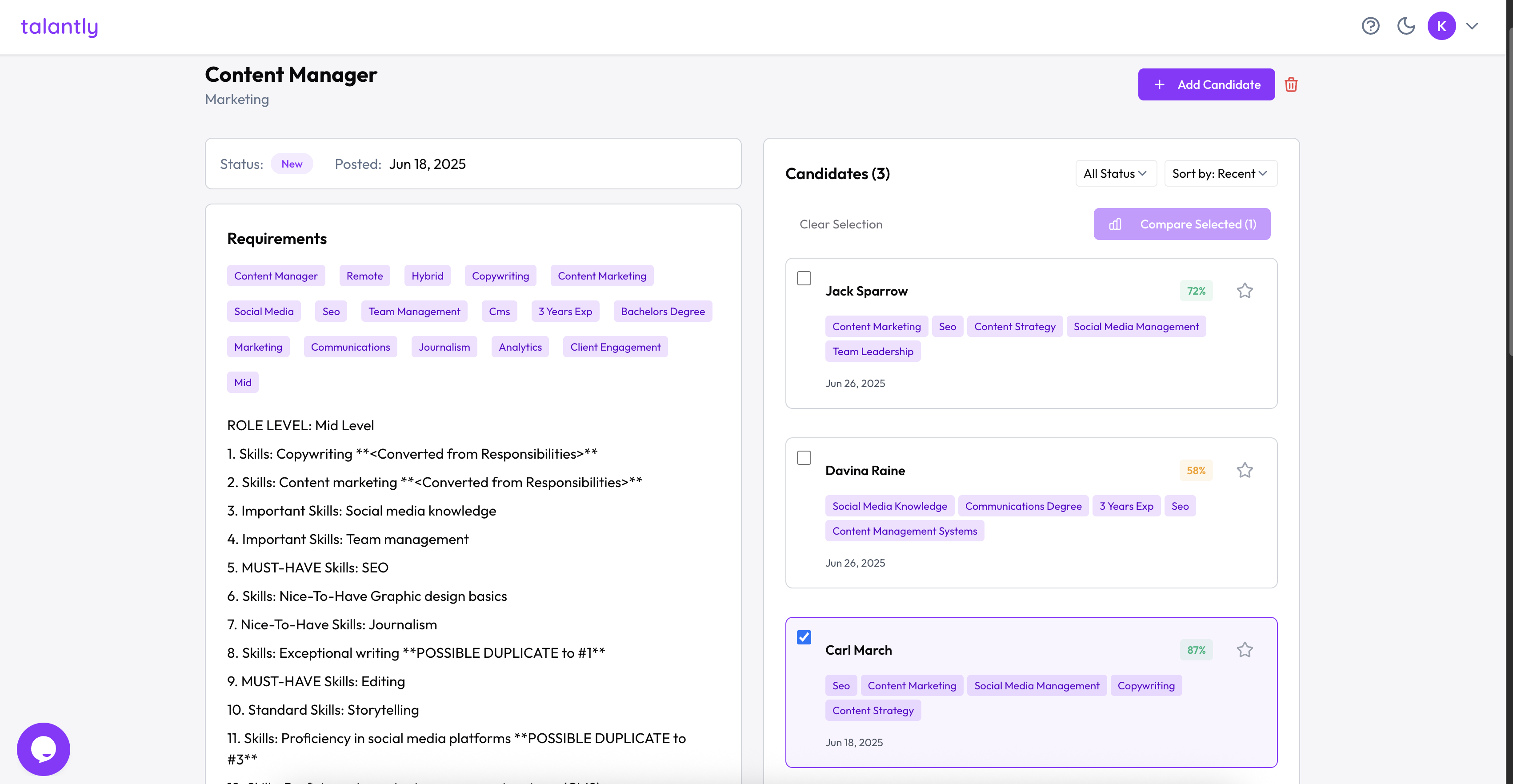The height and width of the screenshot is (784, 1513).
Task: Delete this job posting via trash icon
Action: [x=1292, y=84]
